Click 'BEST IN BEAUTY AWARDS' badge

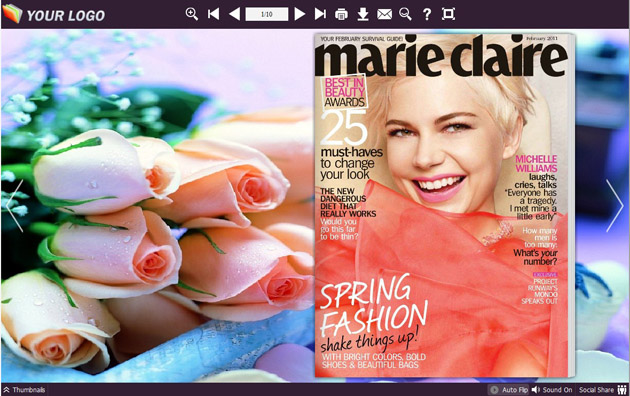[x=344, y=92]
